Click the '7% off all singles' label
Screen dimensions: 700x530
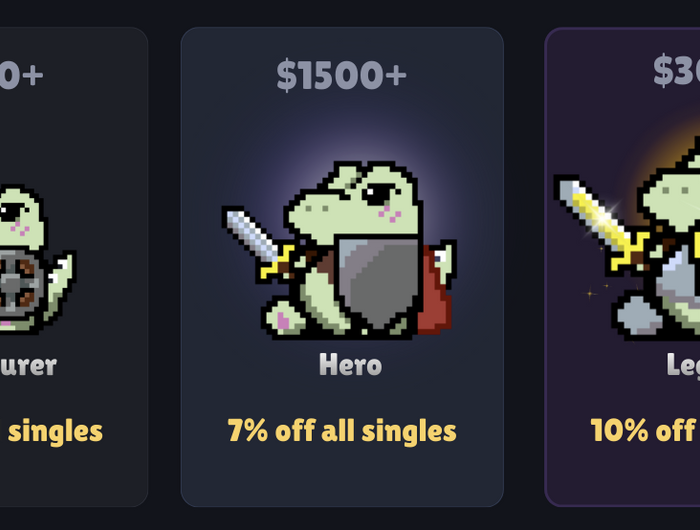click(x=342, y=431)
